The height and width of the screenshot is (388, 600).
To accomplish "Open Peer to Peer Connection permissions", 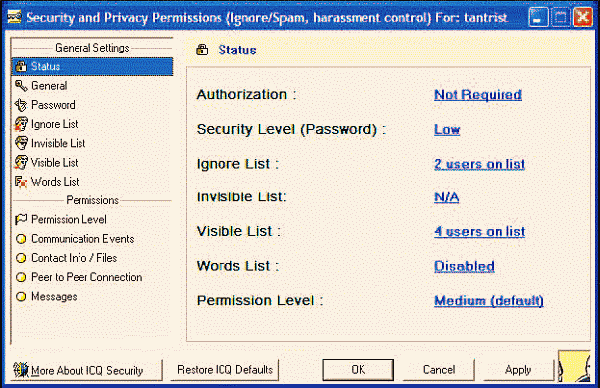I will tap(86, 277).
